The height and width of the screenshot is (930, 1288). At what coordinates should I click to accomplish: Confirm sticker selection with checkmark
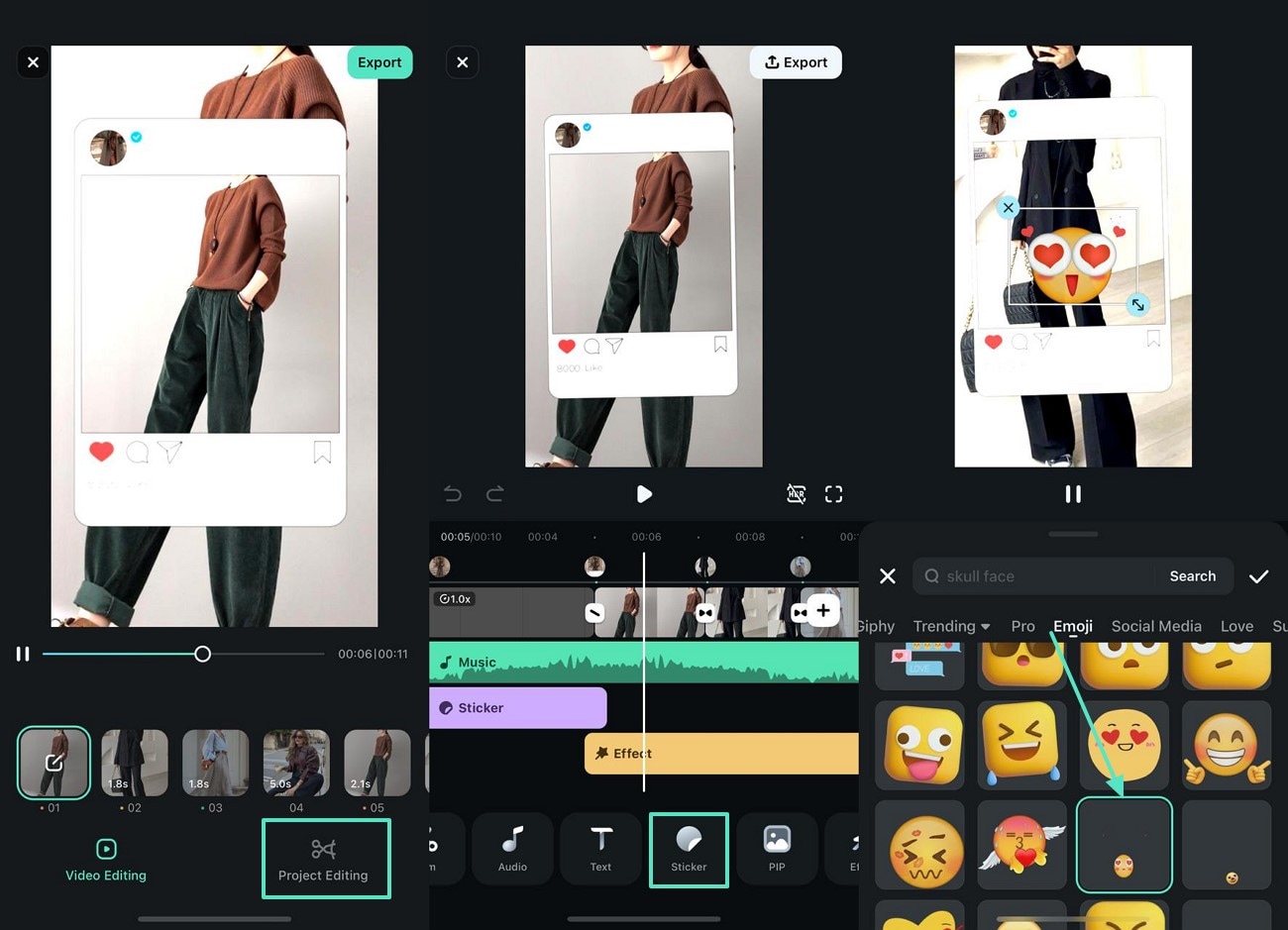pyautogui.click(x=1259, y=576)
